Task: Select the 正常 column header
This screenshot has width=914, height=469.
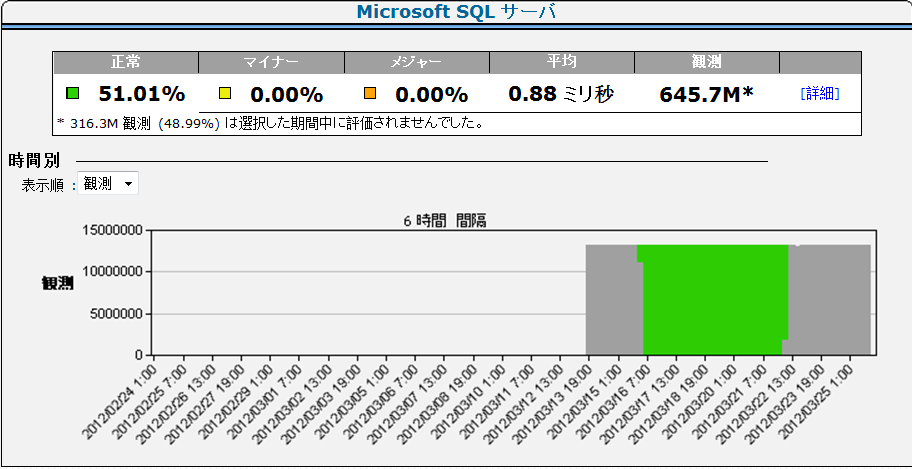Action: tap(126, 62)
